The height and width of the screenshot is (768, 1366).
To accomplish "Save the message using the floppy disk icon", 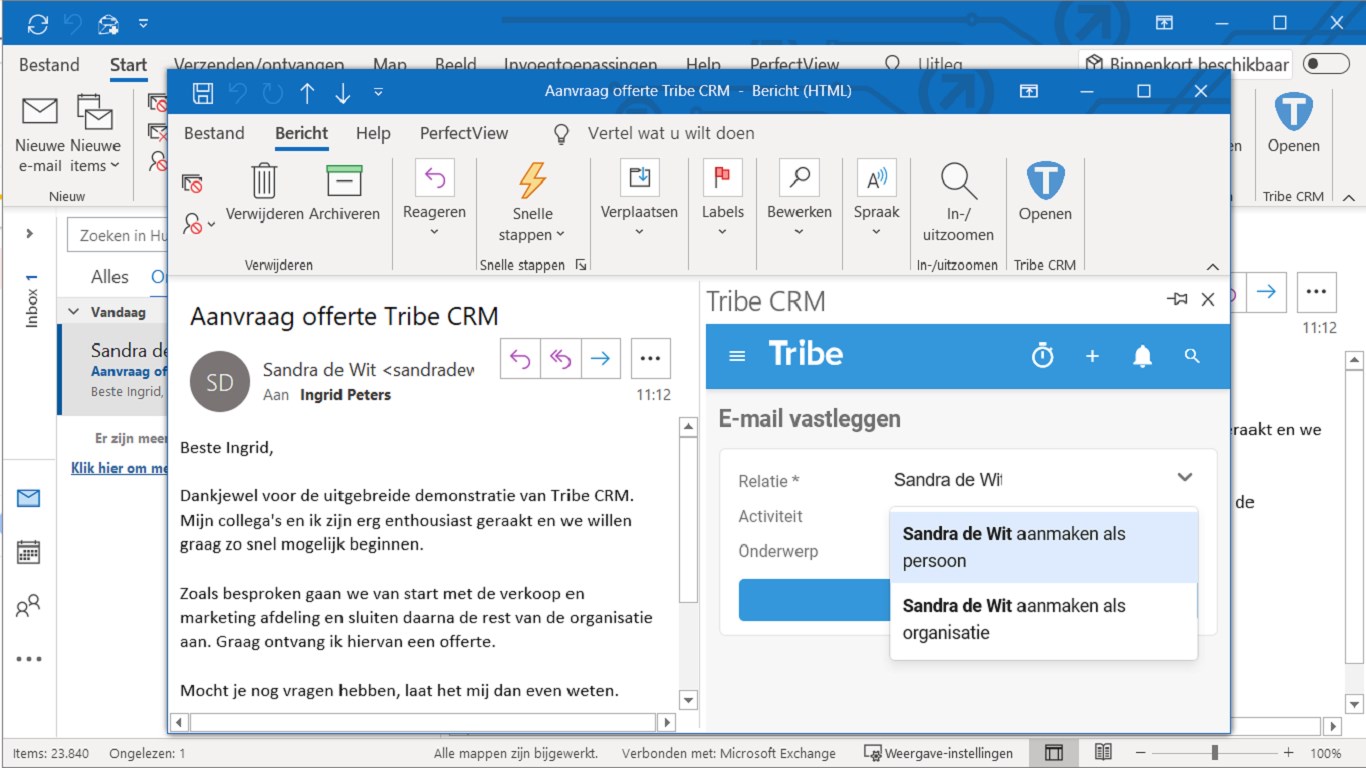I will click(203, 93).
